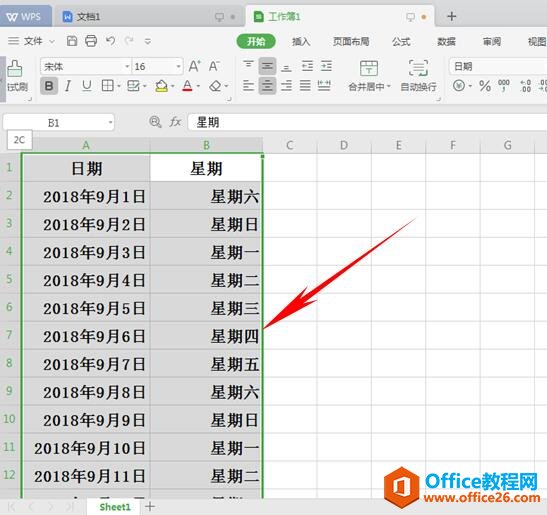Increase font size with A+ icon
Screen dimensions: 547x515
195,66
